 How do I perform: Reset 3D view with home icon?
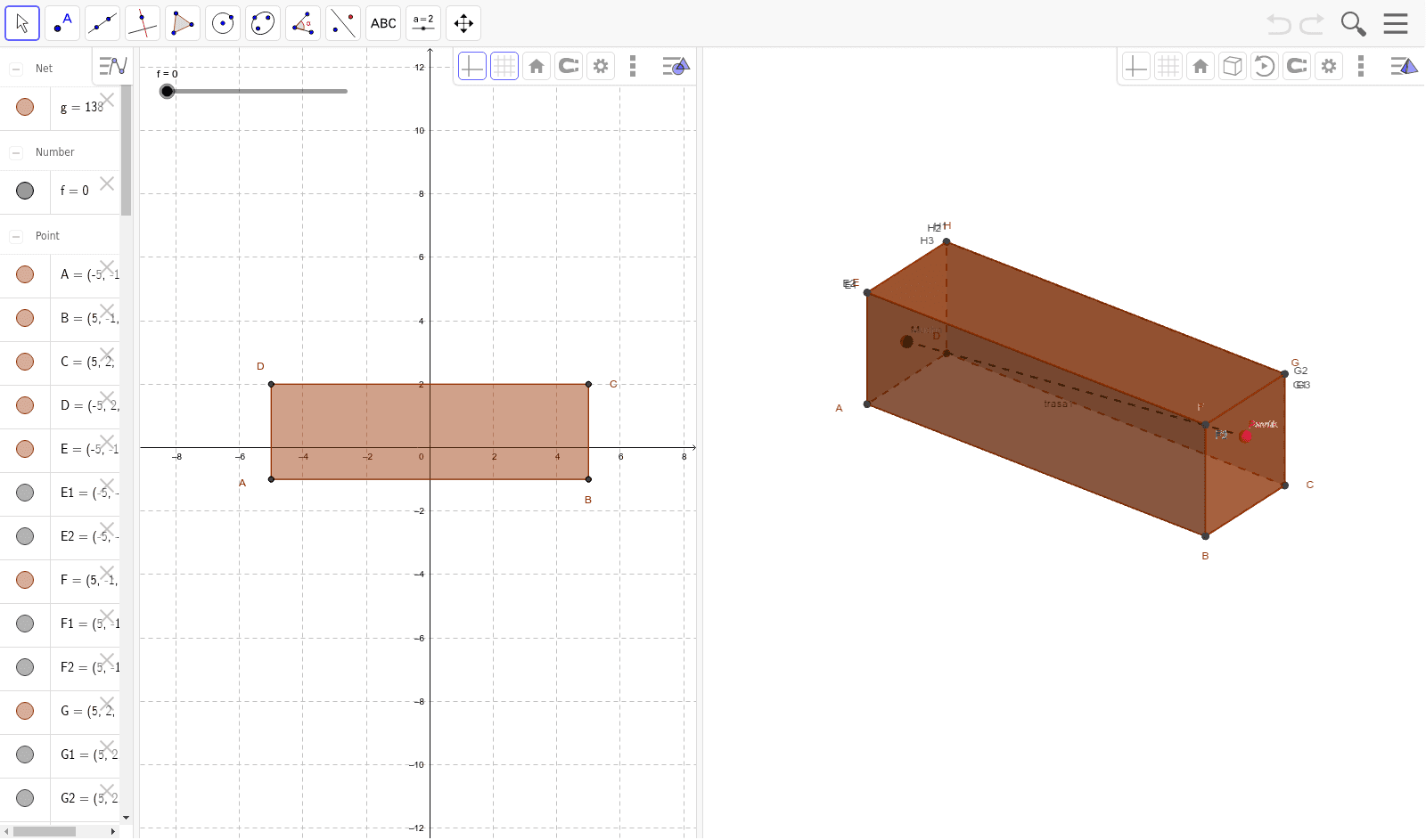point(1201,66)
